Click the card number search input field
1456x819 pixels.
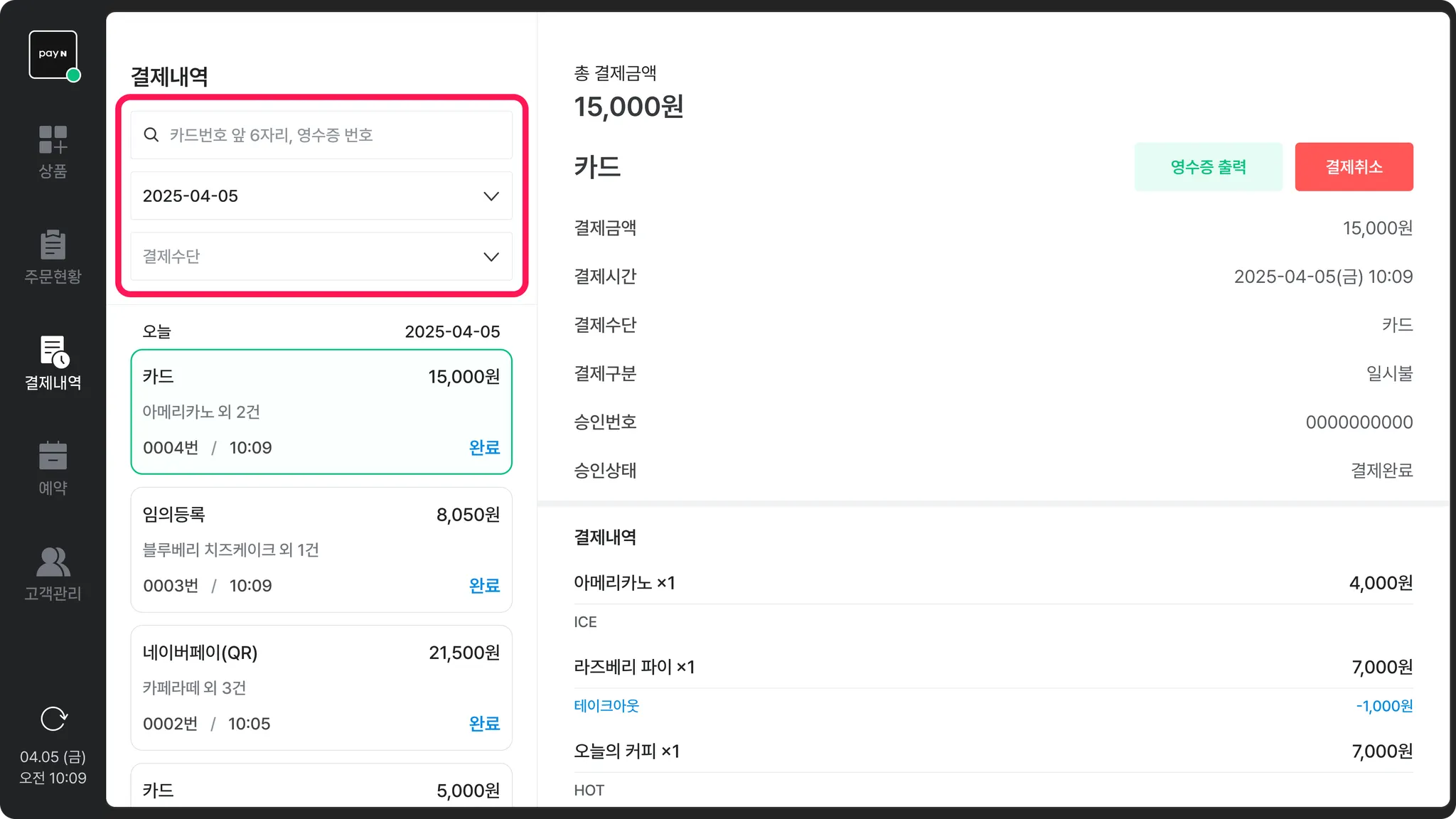point(334,135)
